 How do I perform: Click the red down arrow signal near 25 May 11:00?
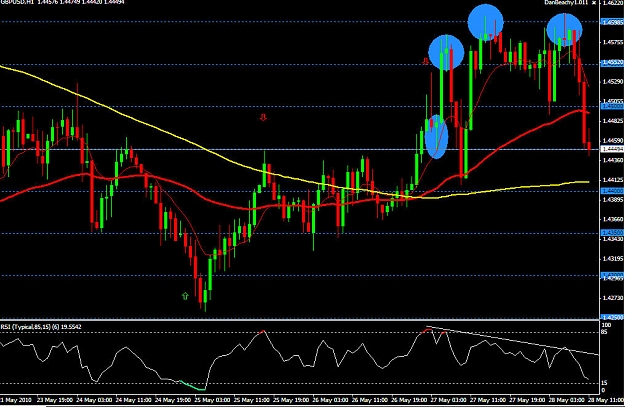pyautogui.click(x=263, y=117)
